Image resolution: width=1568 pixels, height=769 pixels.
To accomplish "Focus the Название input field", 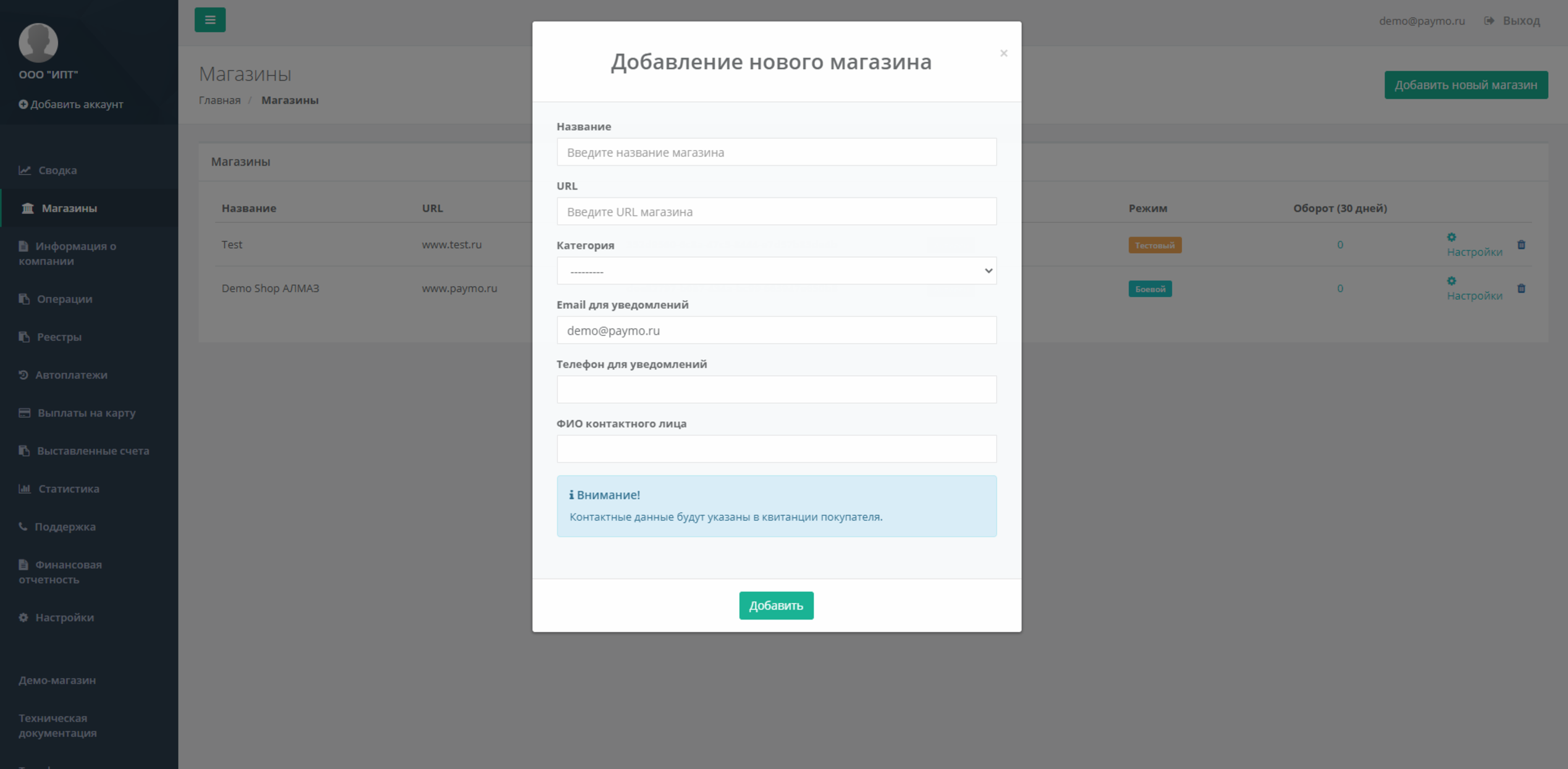I will (x=776, y=153).
